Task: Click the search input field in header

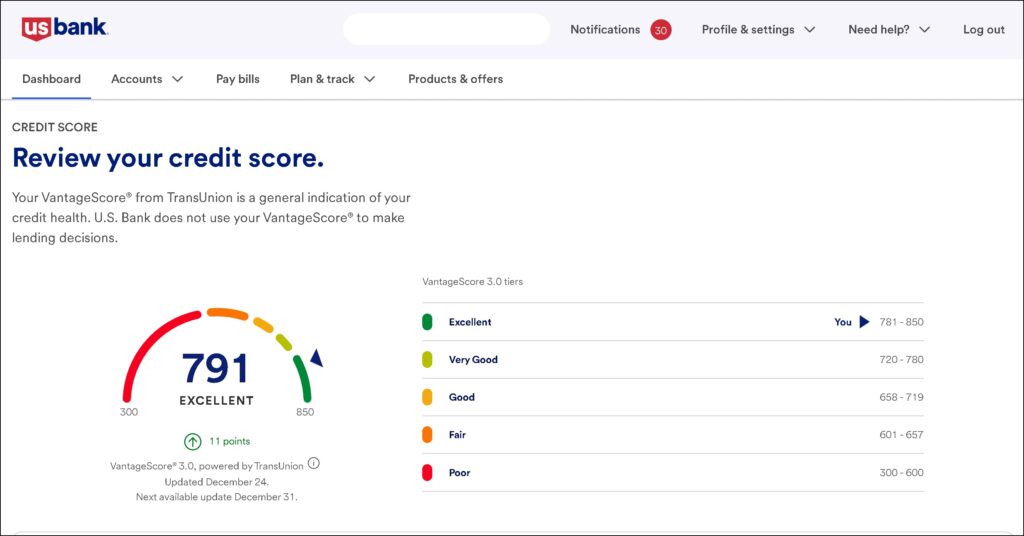Action: click(446, 30)
